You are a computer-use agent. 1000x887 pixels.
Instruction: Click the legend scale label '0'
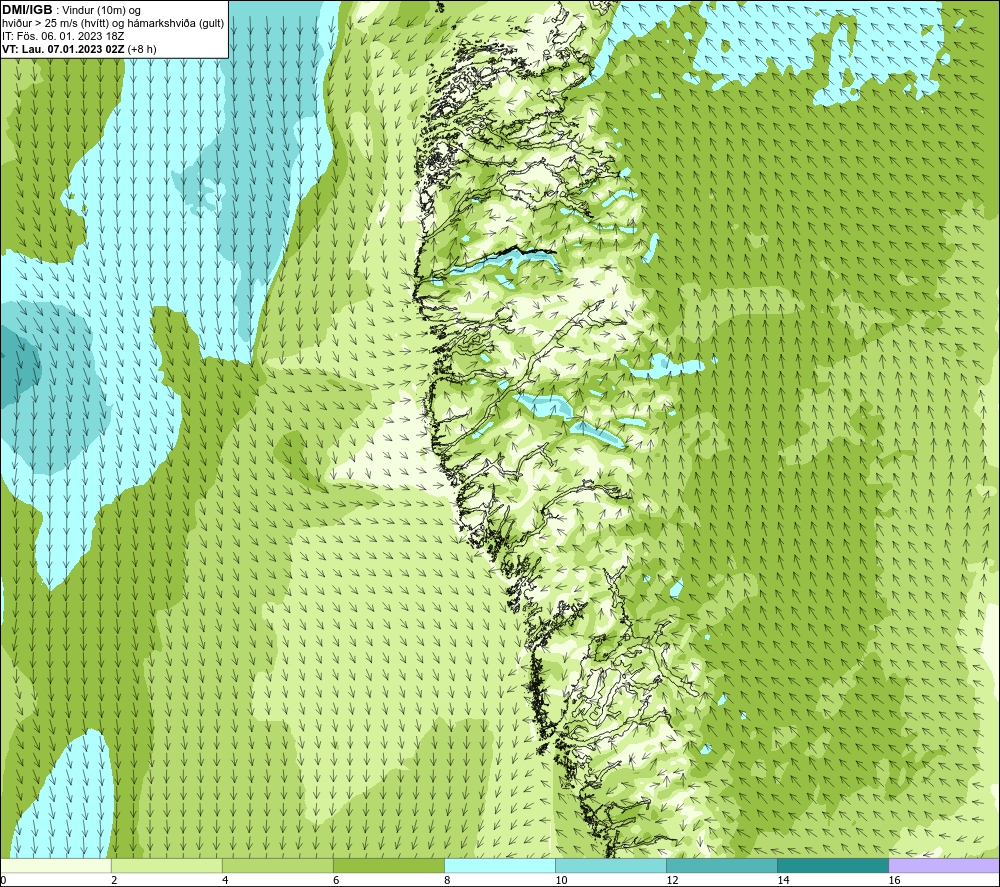pyautogui.click(x=3, y=880)
